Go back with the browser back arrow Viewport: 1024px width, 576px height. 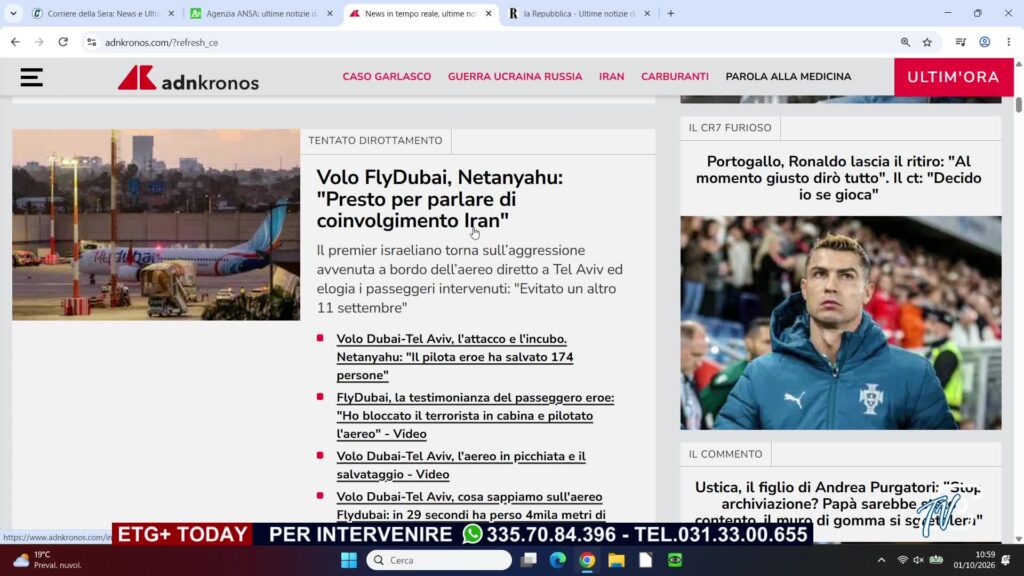point(15,42)
